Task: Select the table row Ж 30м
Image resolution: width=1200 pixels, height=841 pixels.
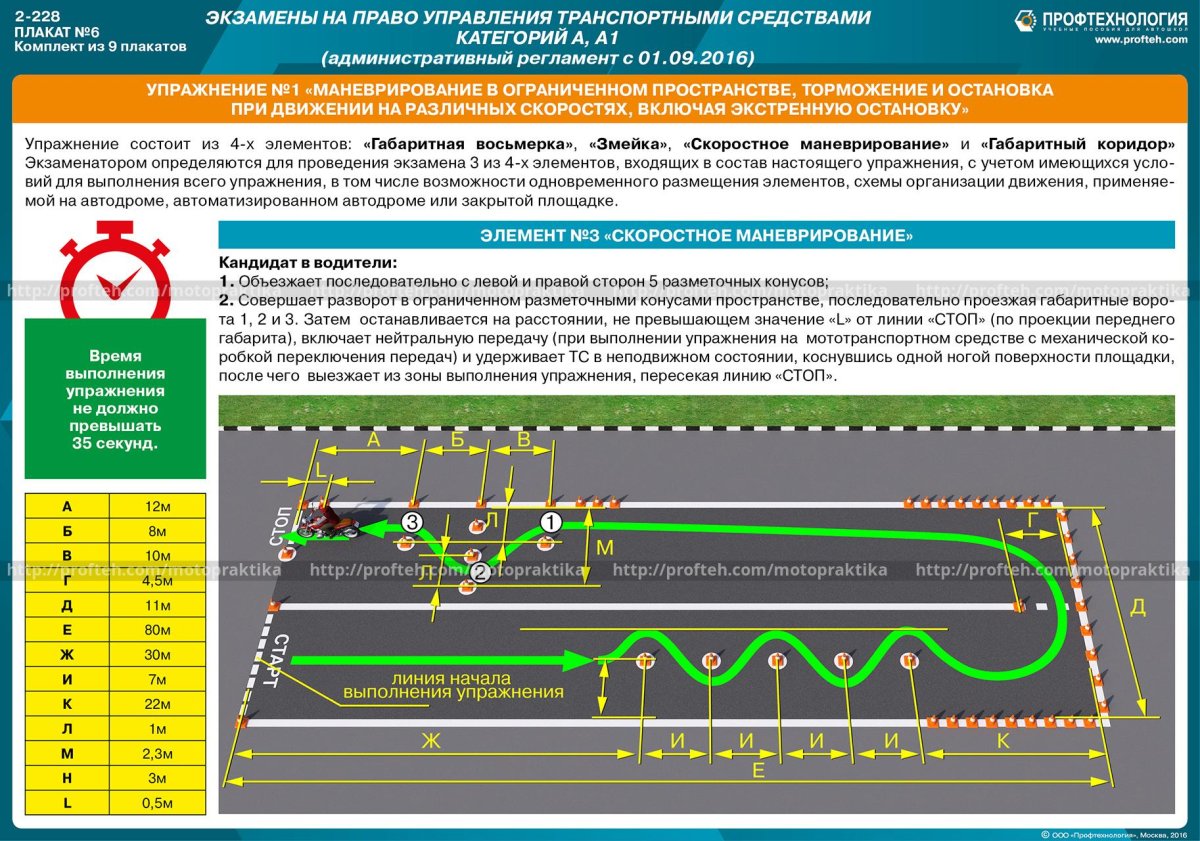Action: click(115, 655)
